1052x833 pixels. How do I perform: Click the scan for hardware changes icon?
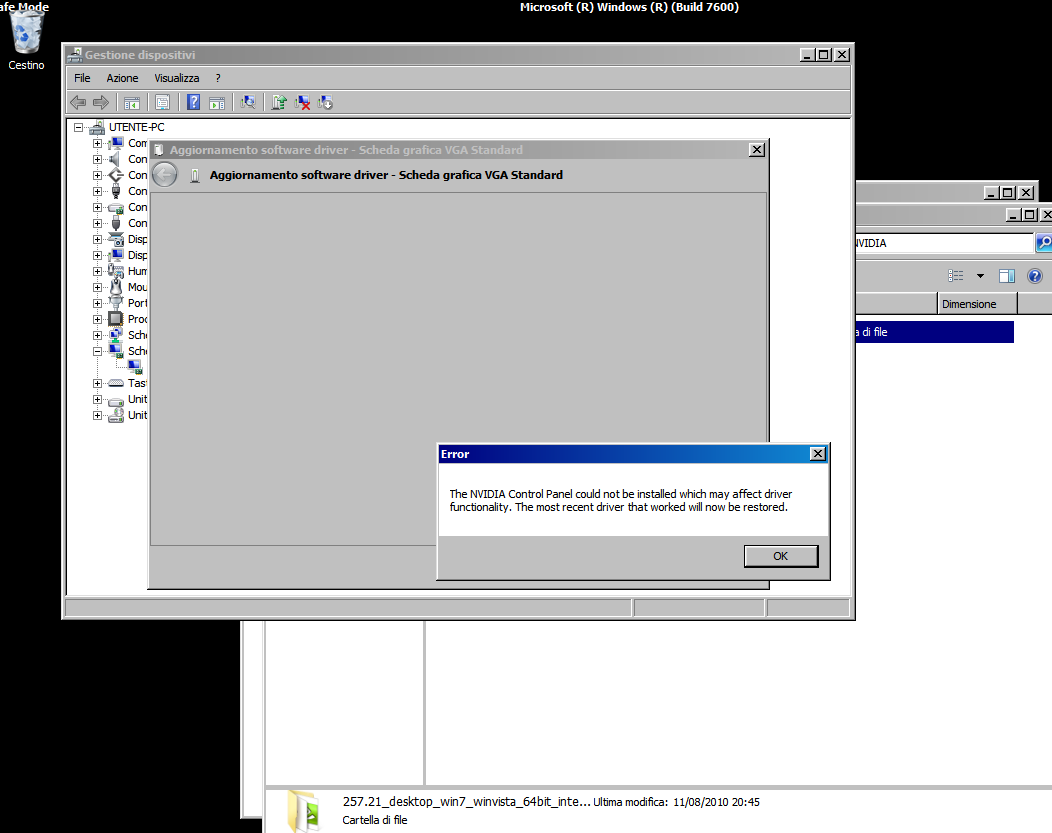pyautogui.click(x=249, y=102)
